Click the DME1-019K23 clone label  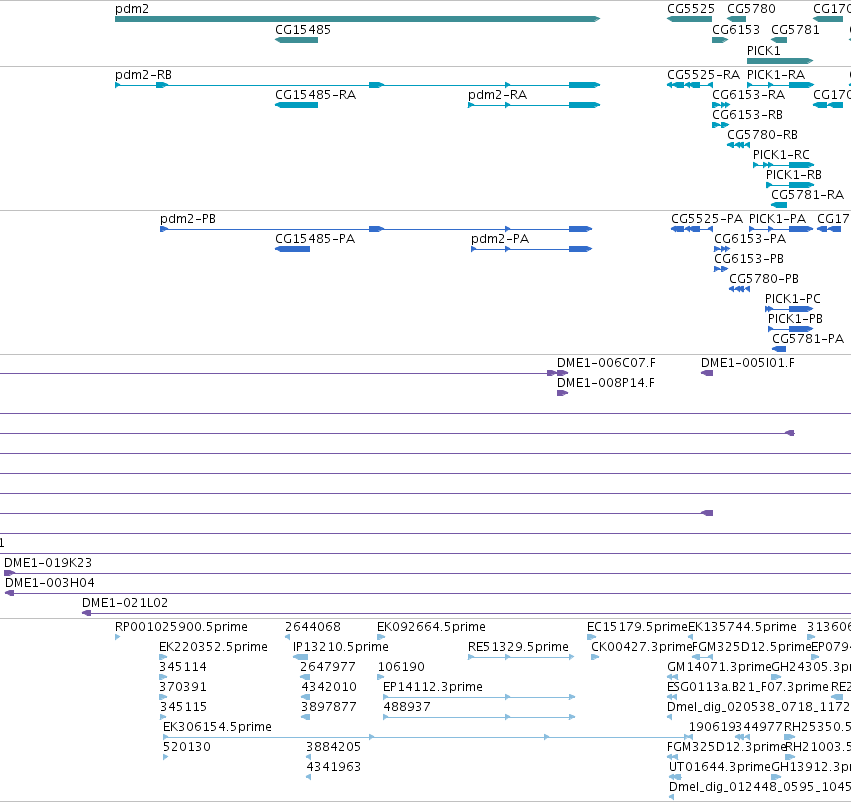[48, 563]
